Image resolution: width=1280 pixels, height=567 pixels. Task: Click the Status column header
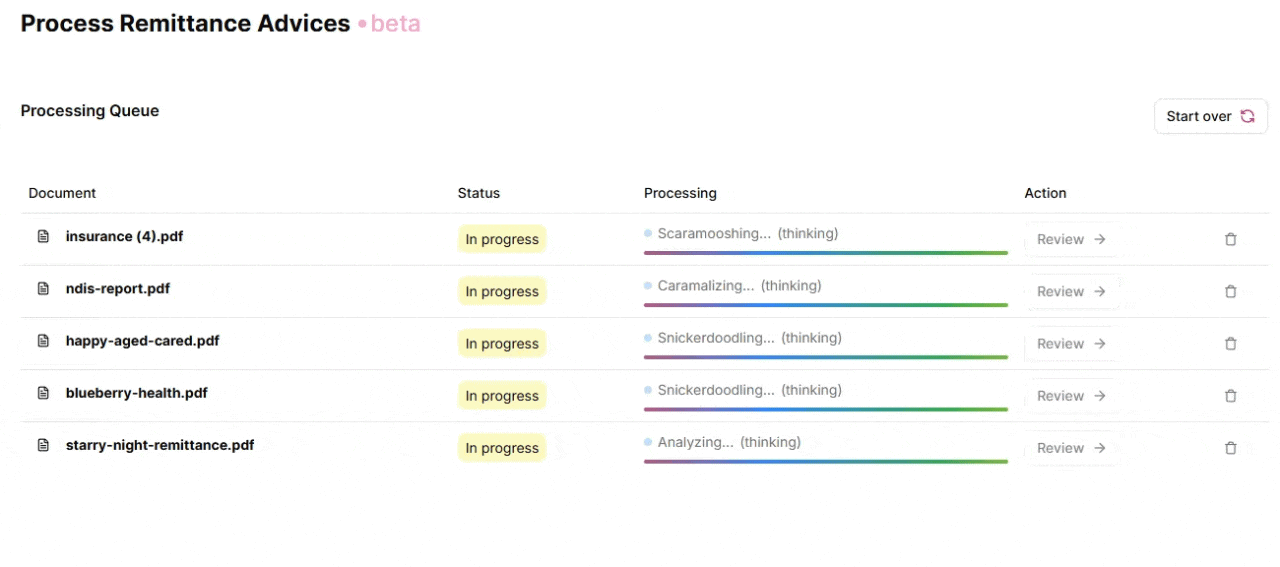pyautogui.click(x=478, y=193)
